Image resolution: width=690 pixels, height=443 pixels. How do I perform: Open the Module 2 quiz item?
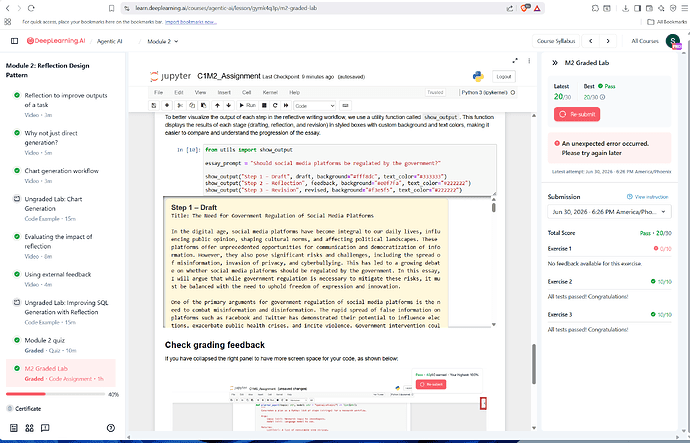61,345
